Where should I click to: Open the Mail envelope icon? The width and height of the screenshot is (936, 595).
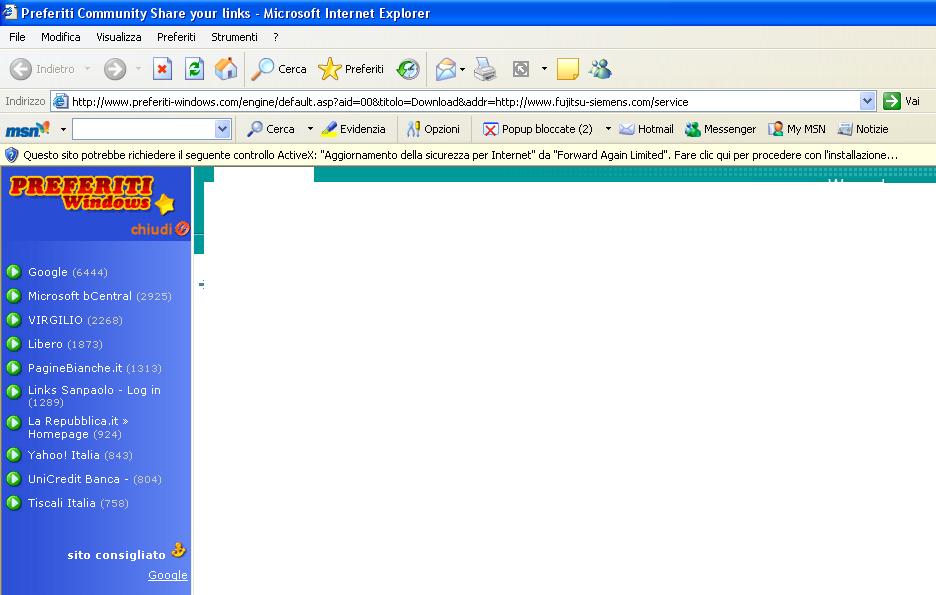pos(445,69)
